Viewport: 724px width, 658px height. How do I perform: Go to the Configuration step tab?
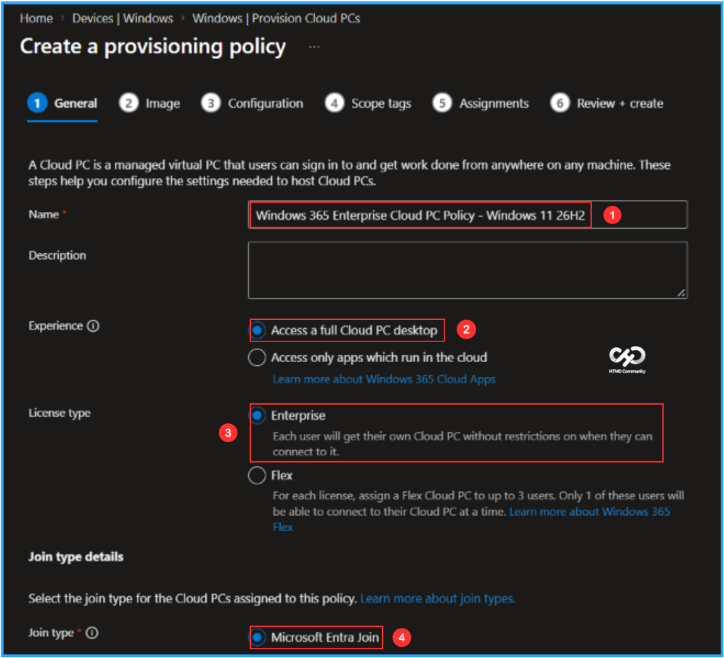click(x=252, y=103)
